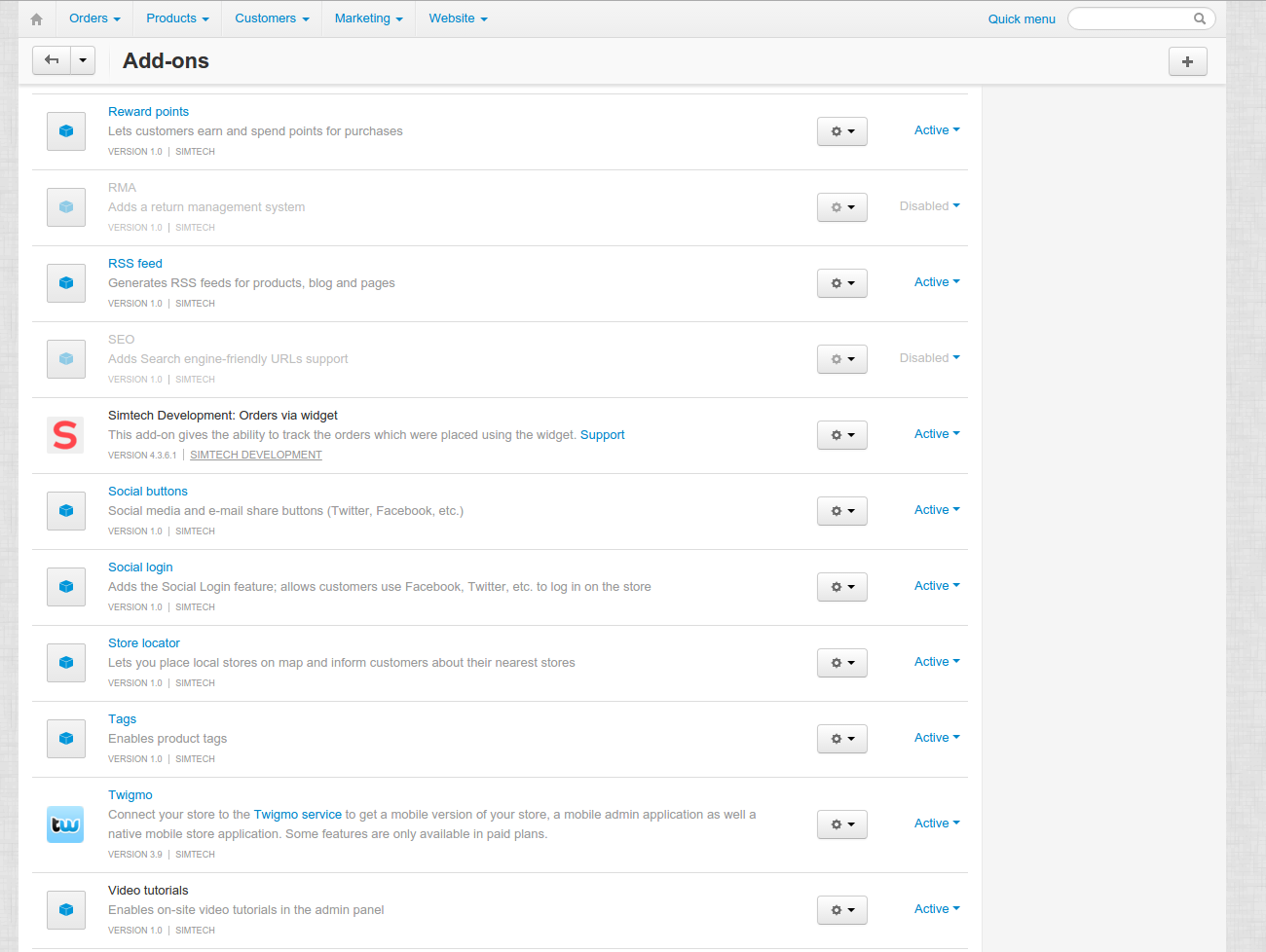Screen dimensions: 1266x952
Task: Open gear menu for Video tutorials
Action: click(842, 910)
